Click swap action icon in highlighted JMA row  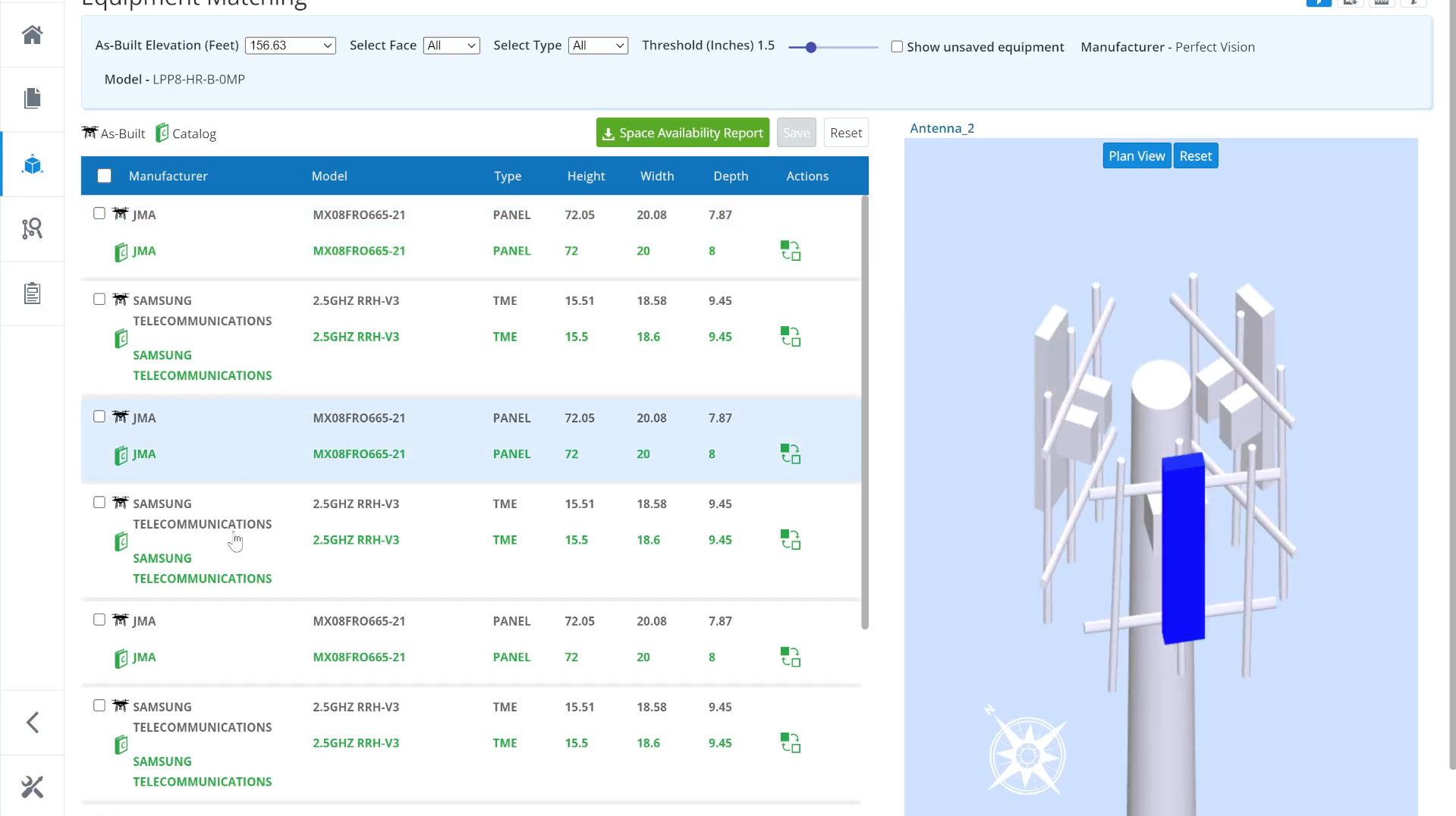click(791, 454)
